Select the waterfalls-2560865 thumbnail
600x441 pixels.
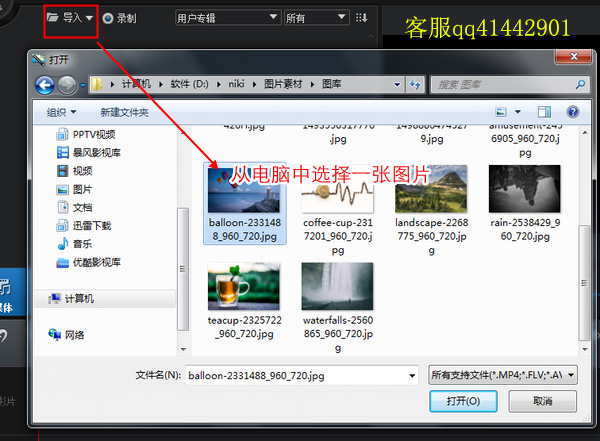point(338,286)
